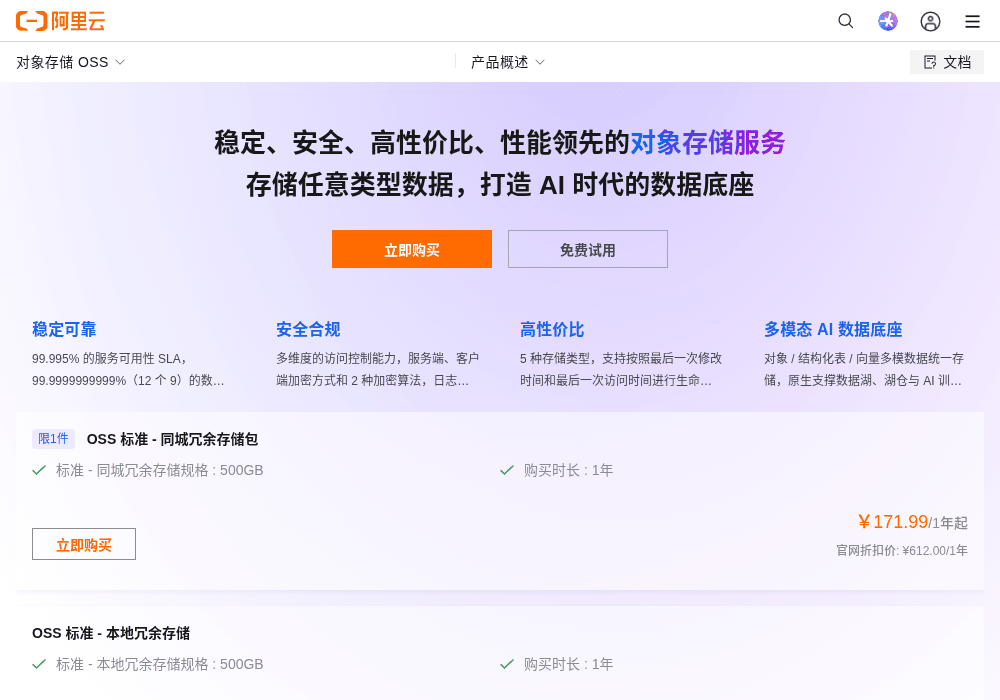Expand the 对象存储 OSS dropdown
1000x700 pixels.
pos(71,62)
